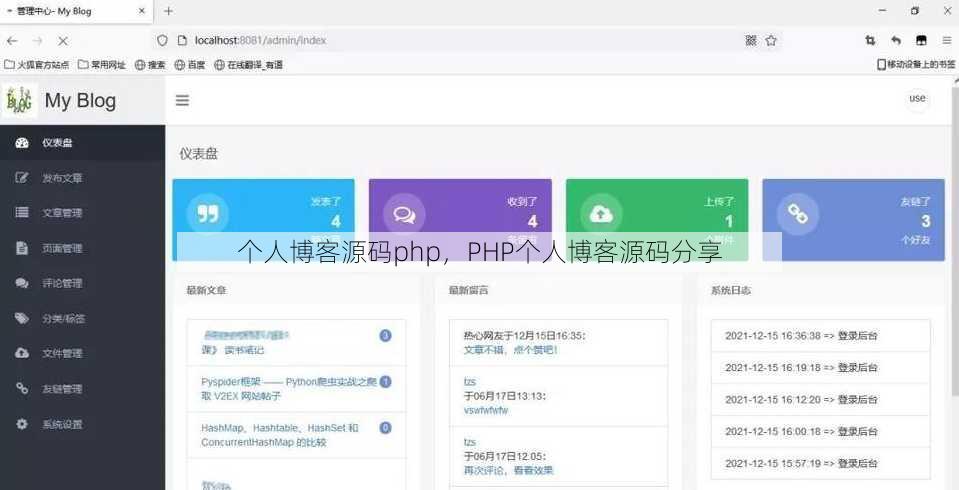Click log entry 2021-12-15 15:57:19 登录后台
This screenshot has width=959, height=490.
820,463
